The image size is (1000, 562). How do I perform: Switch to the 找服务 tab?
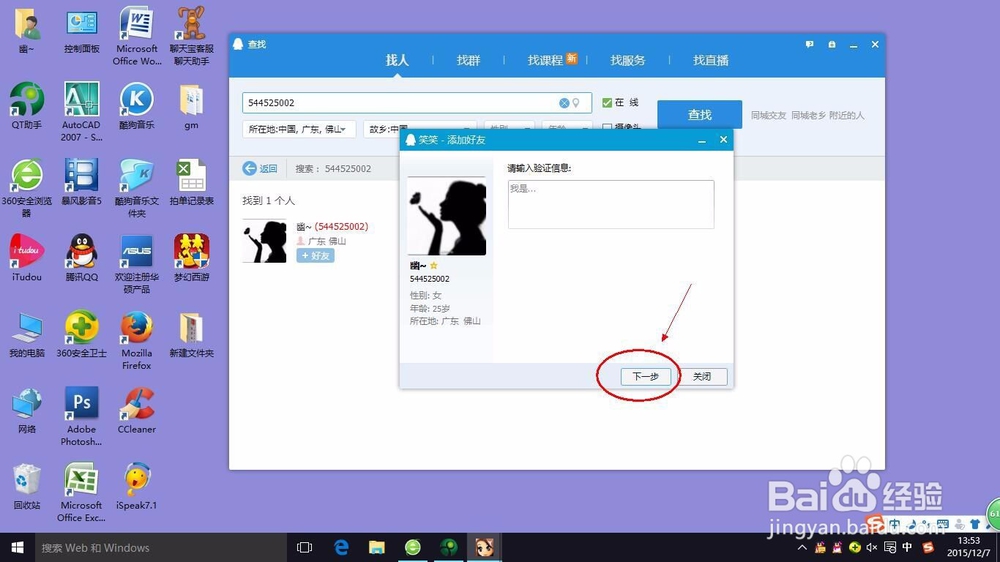point(628,61)
